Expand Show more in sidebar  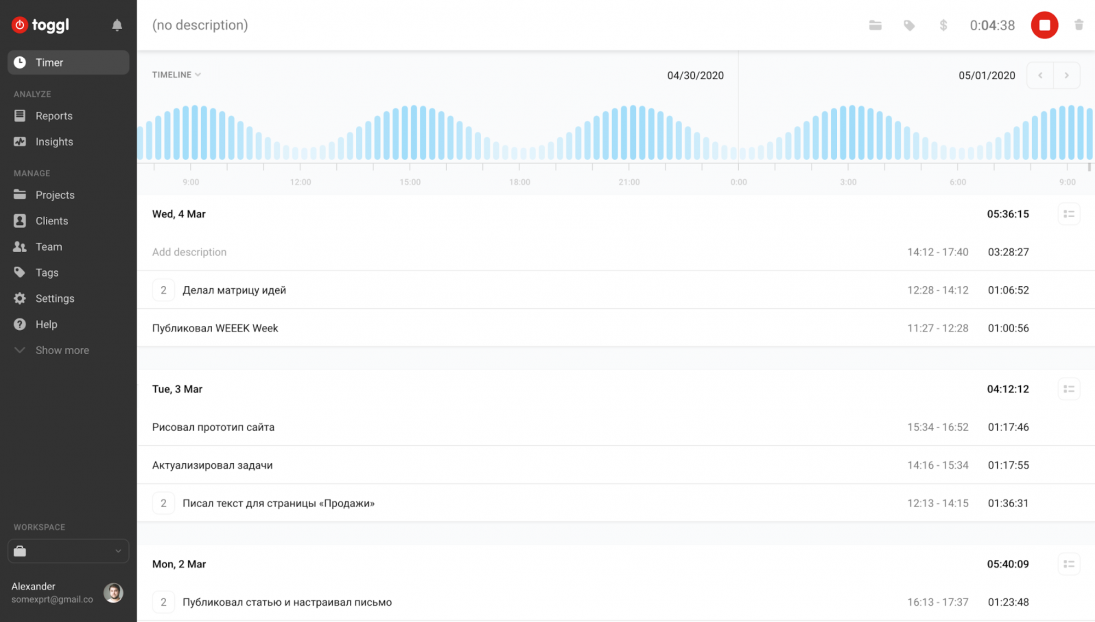point(62,350)
